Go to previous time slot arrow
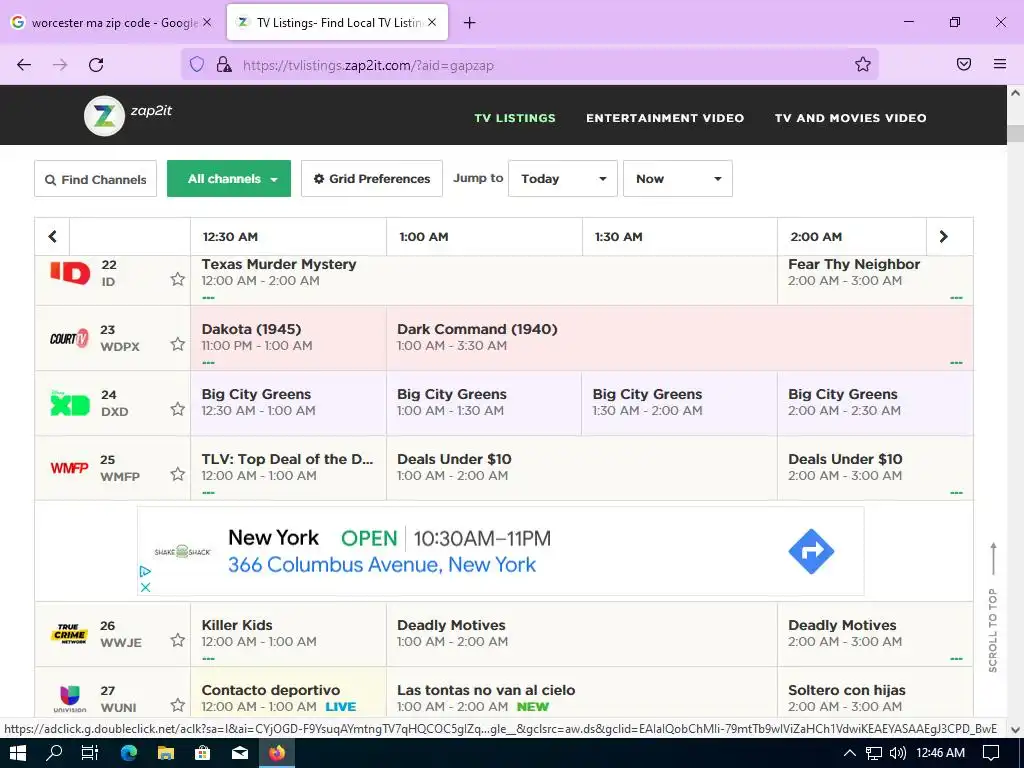Image resolution: width=1024 pixels, height=768 pixels. coord(52,236)
